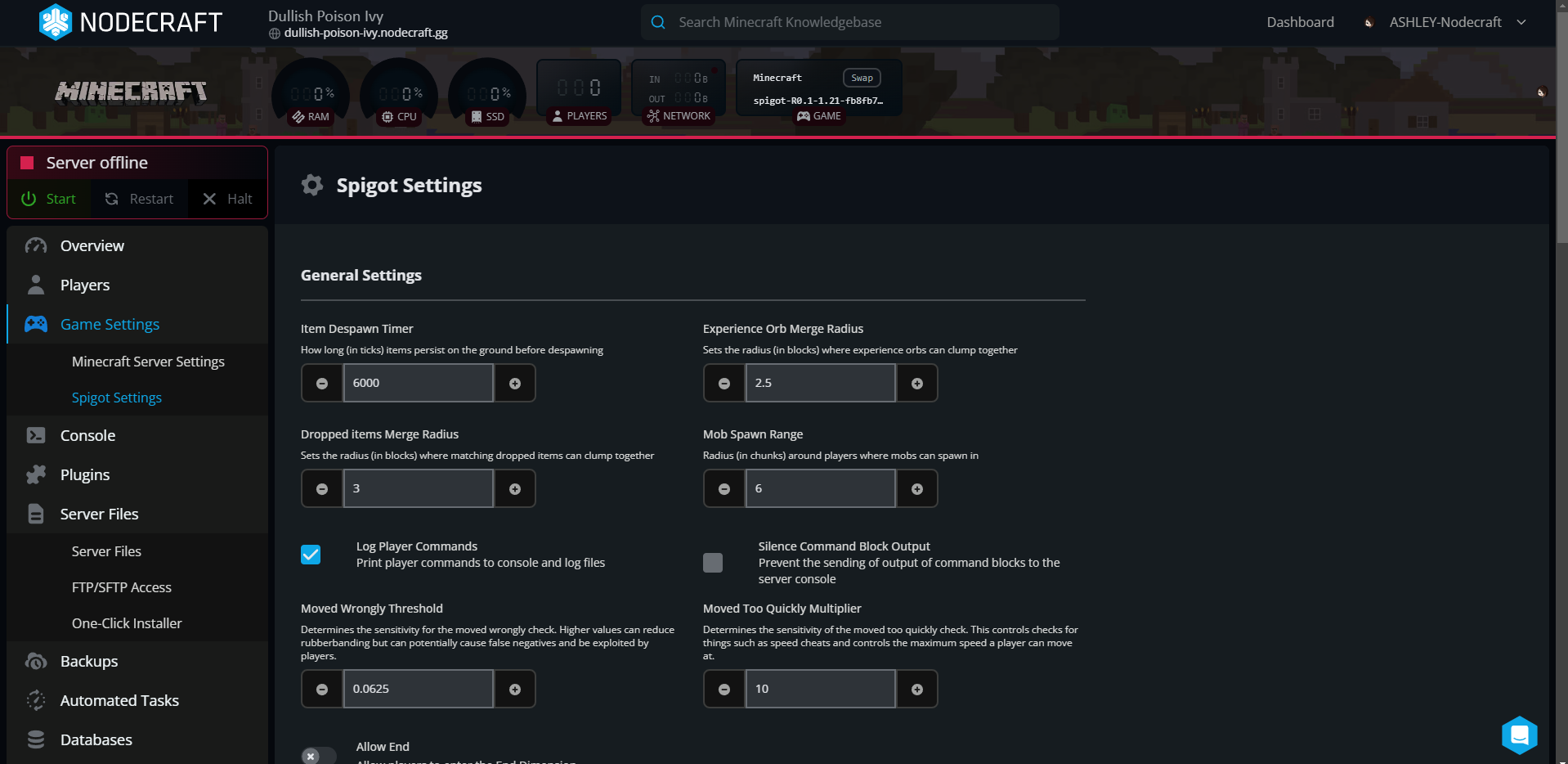Viewport: 1568px width, 764px height.
Task: Expand the Server Files section
Action: tap(137, 514)
